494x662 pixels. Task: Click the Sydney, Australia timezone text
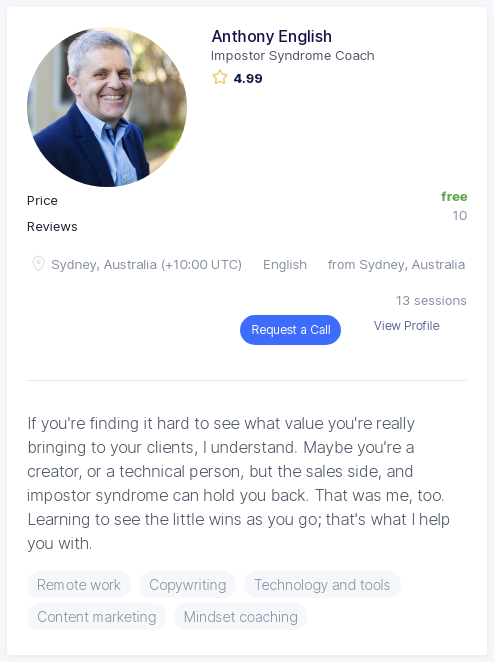pyautogui.click(x=147, y=265)
